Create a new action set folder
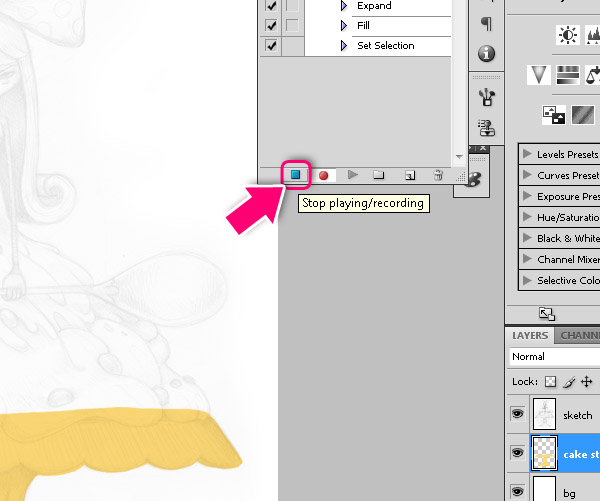The image size is (600, 501). point(379,175)
